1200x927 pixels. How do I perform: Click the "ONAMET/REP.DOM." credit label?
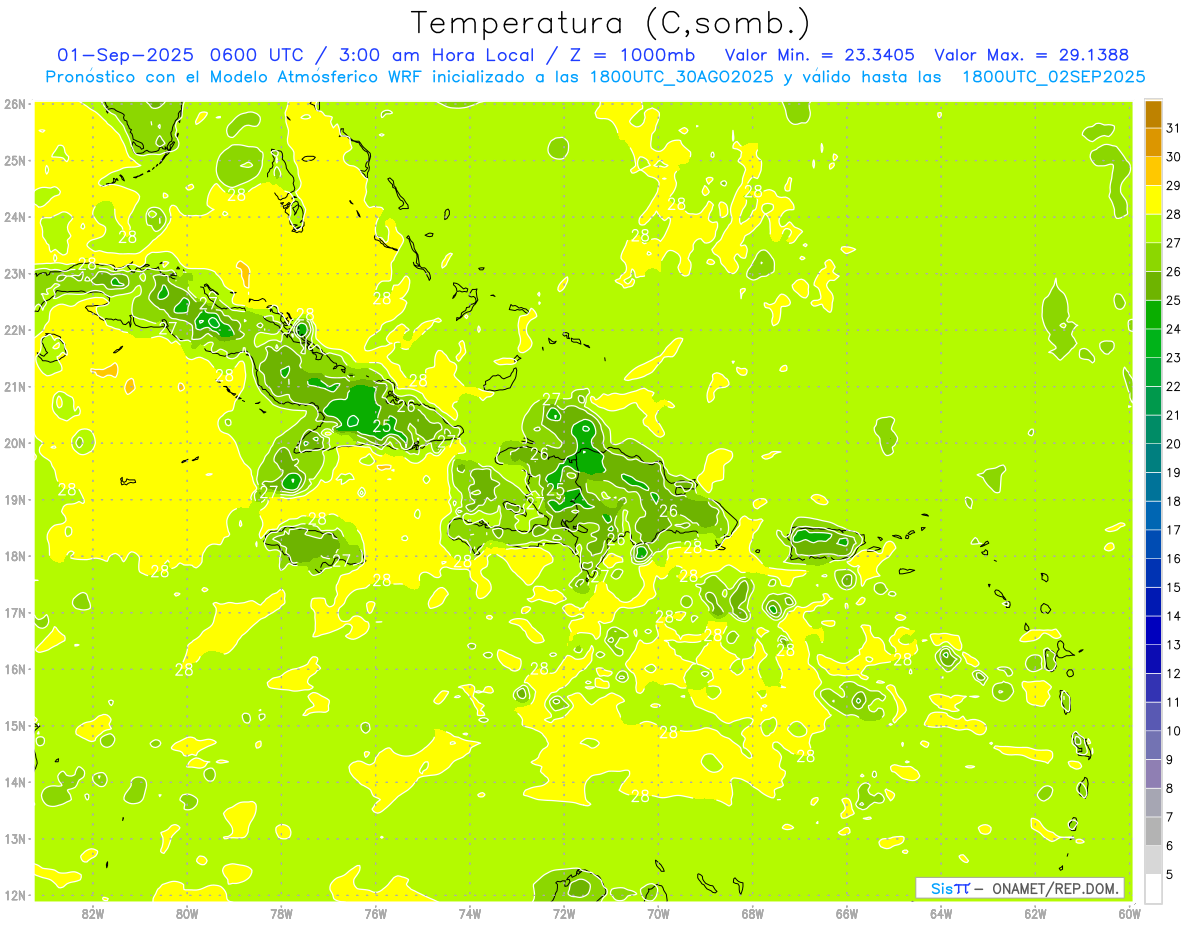click(1056, 888)
